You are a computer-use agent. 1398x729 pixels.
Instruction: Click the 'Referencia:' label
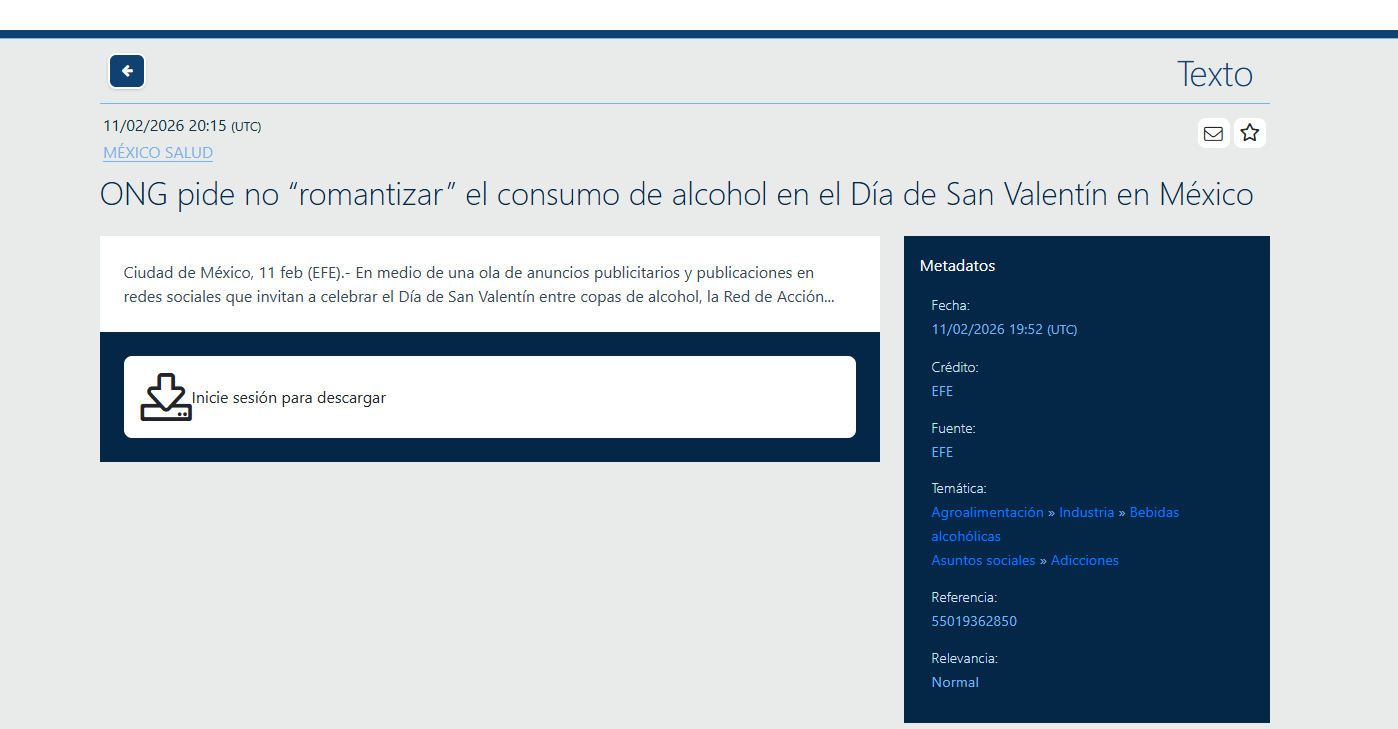tap(964, 597)
